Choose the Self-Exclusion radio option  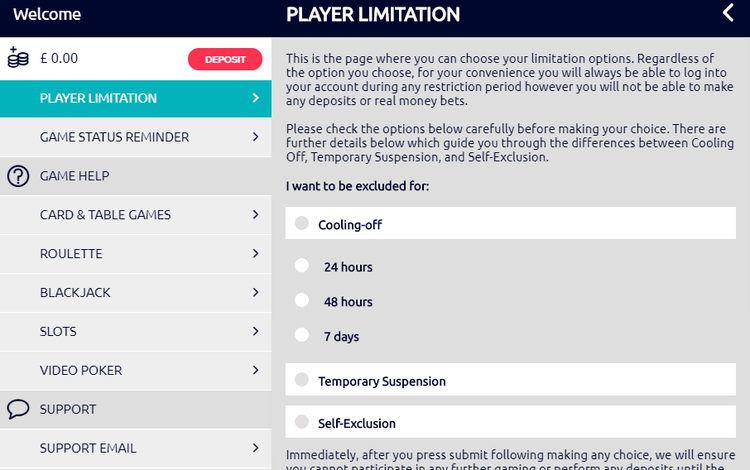coord(302,422)
